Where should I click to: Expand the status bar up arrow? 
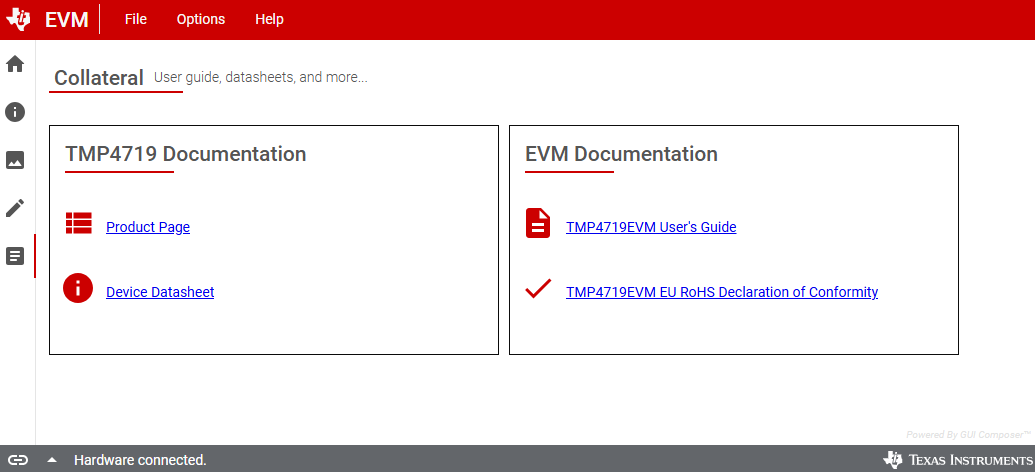tap(51, 460)
